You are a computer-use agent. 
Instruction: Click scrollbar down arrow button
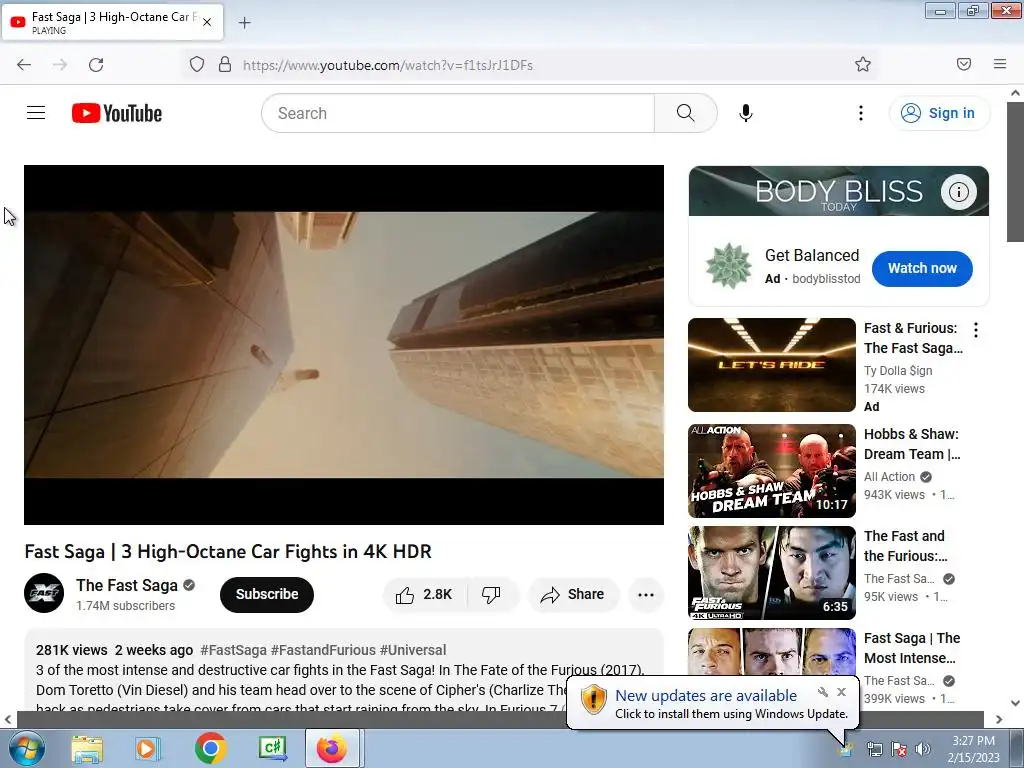point(1015,703)
